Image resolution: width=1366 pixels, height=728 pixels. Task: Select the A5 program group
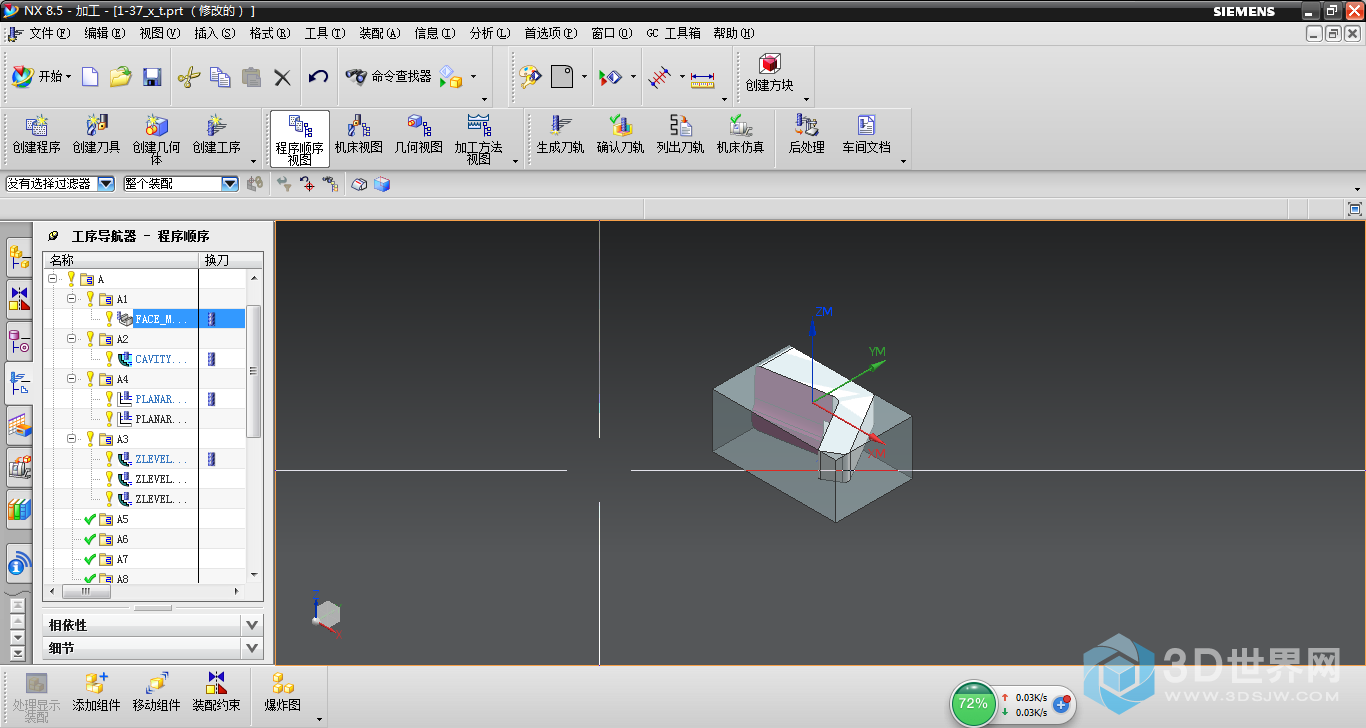[x=122, y=519]
